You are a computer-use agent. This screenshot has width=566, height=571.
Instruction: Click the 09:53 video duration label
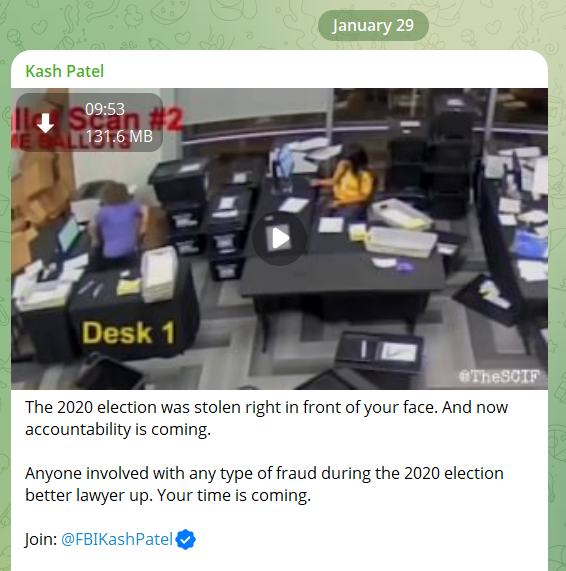coord(105,109)
